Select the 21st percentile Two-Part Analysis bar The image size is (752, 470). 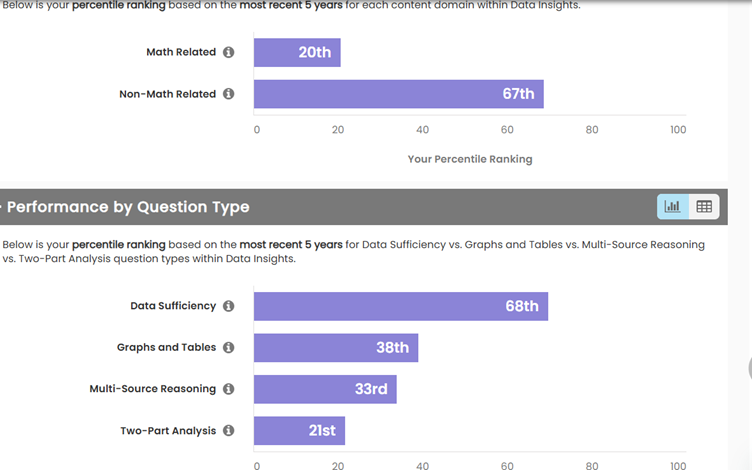pos(299,431)
